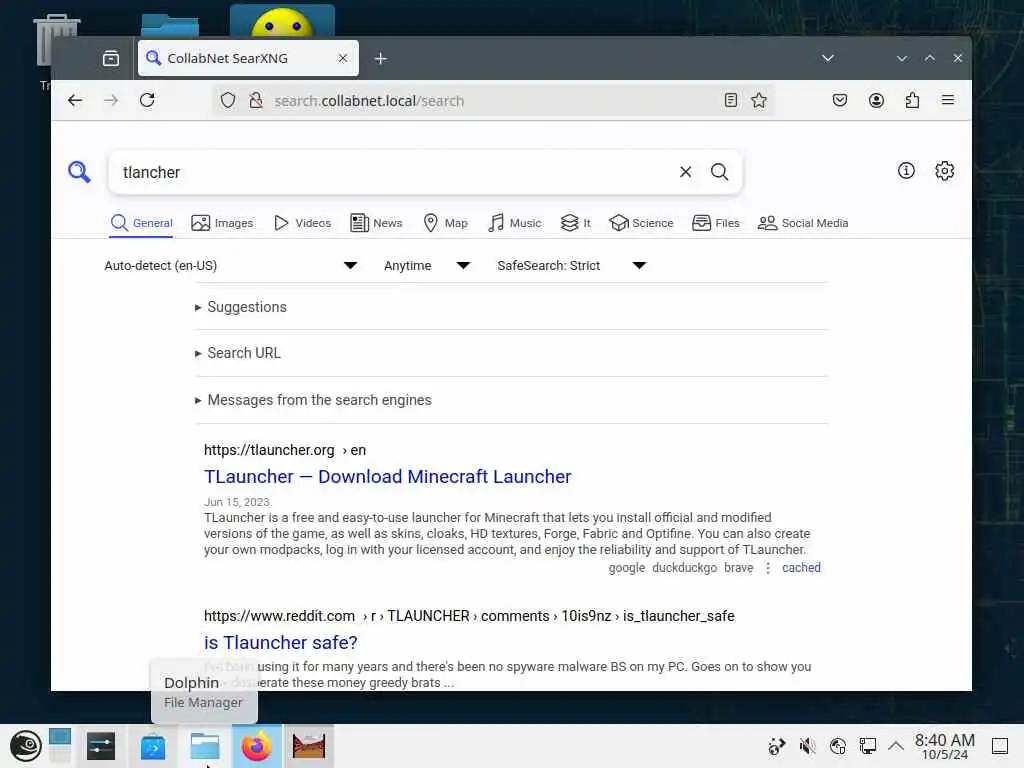Select the General search category tab
Image resolution: width=1024 pixels, height=768 pixels.
[x=142, y=223]
